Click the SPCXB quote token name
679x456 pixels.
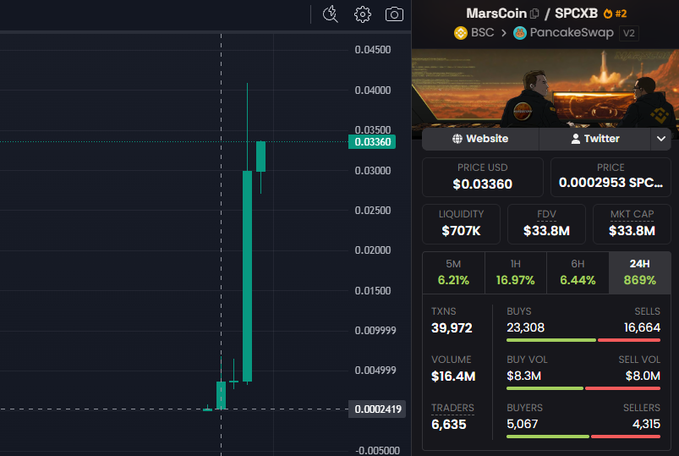coord(576,13)
